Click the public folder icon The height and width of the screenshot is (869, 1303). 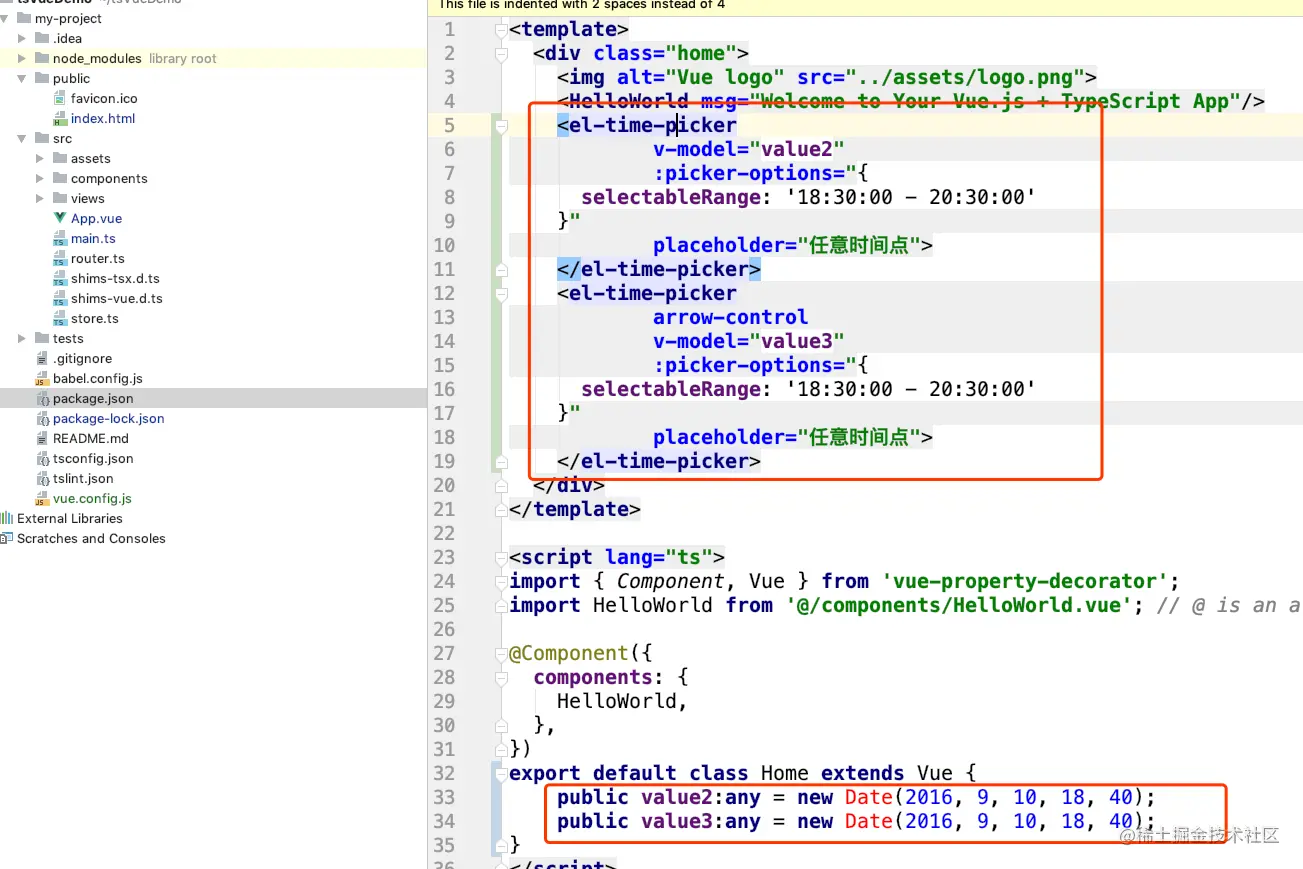pos(42,79)
